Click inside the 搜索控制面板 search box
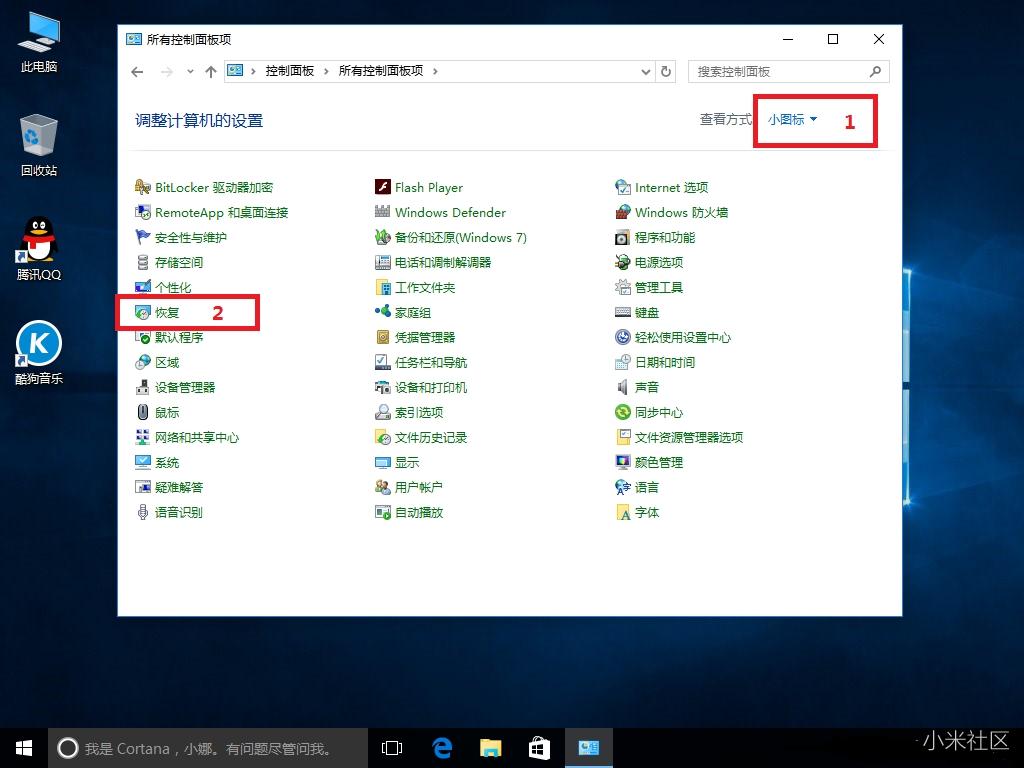This screenshot has height=768, width=1024. pyautogui.click(x=780, y=71)
